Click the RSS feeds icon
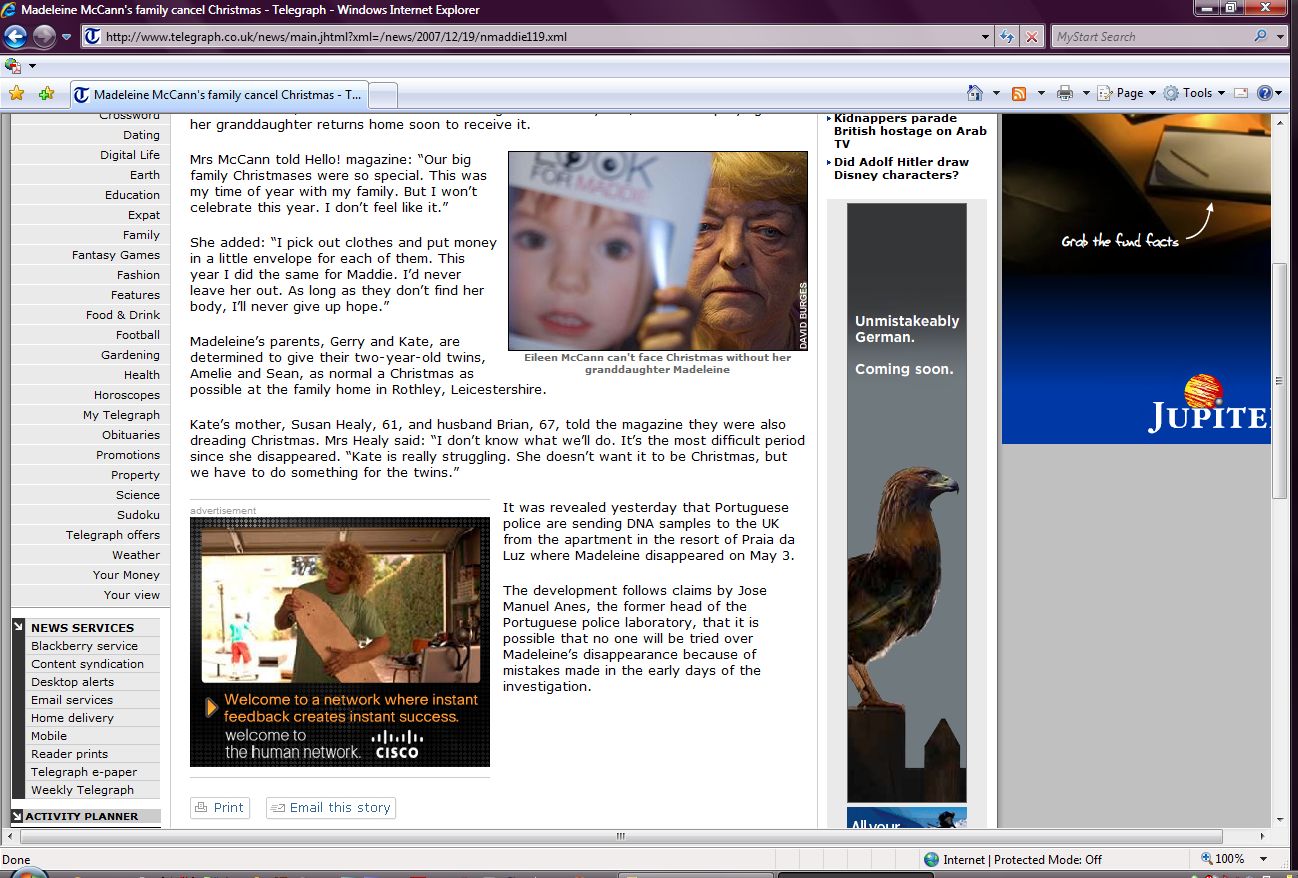Image resolution: width=1298 pixels, height=878 pixels. (1019, 93)
